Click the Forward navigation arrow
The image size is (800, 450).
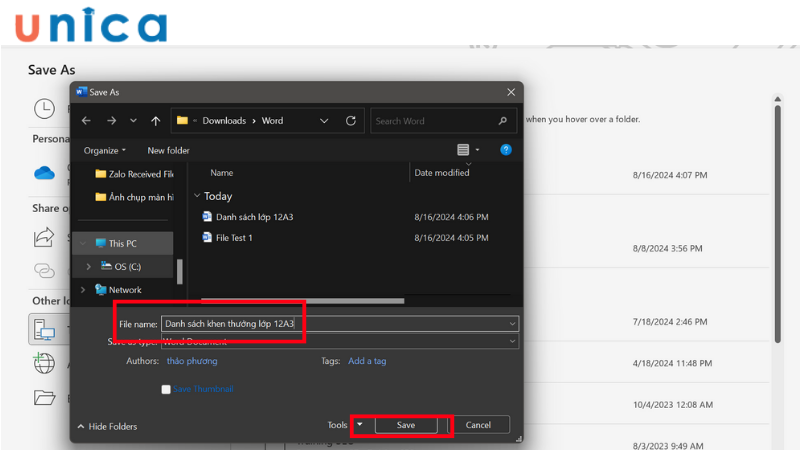pos(110,121)
